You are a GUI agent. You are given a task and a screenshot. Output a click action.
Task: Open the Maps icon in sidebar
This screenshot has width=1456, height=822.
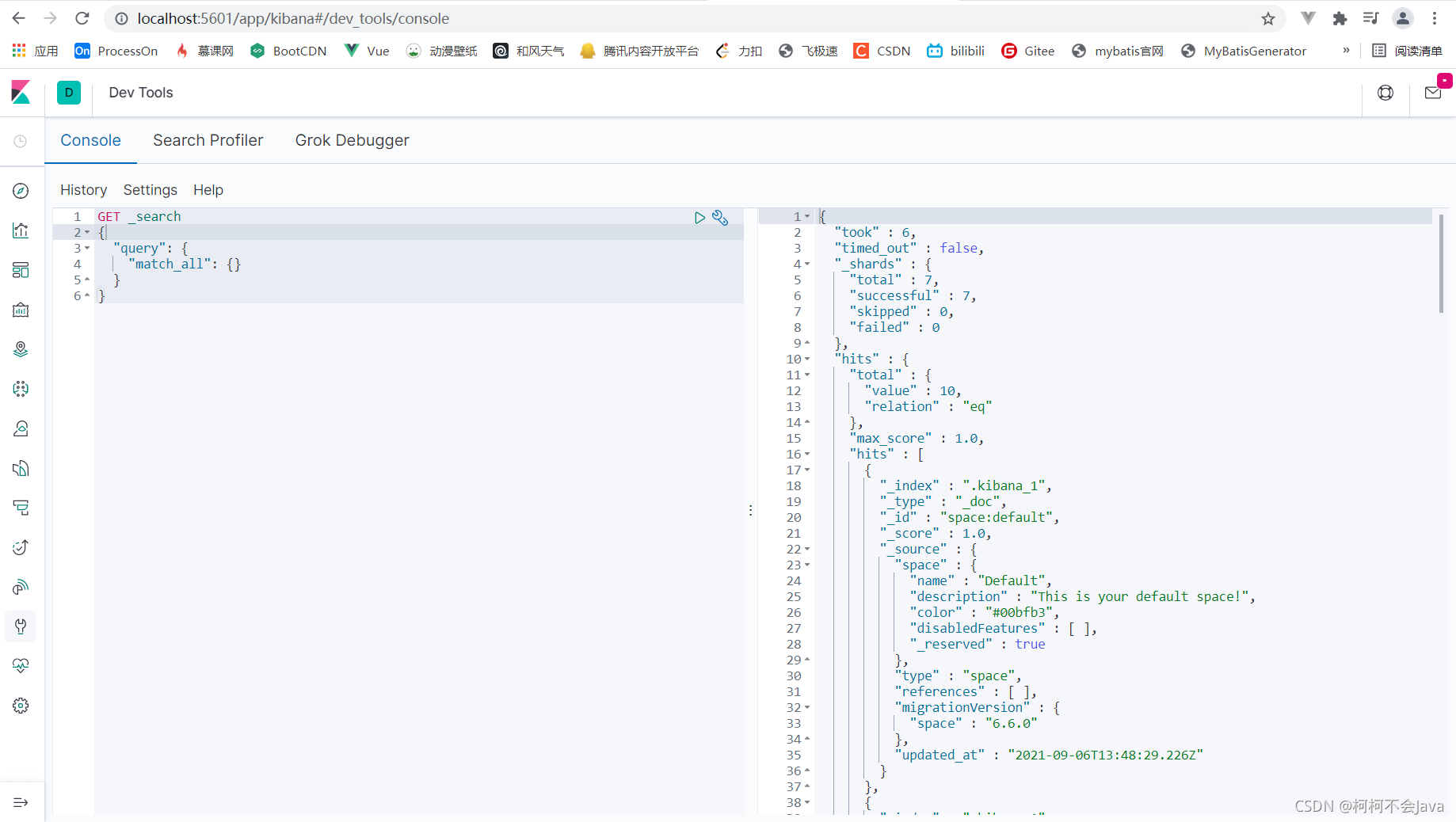click(21, 349)
